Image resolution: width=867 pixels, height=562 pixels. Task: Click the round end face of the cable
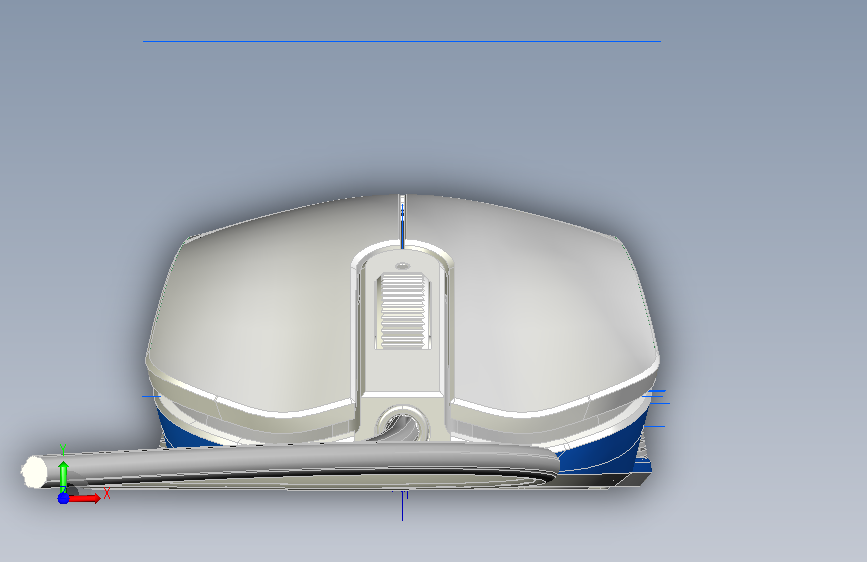[x=34, y=472]
